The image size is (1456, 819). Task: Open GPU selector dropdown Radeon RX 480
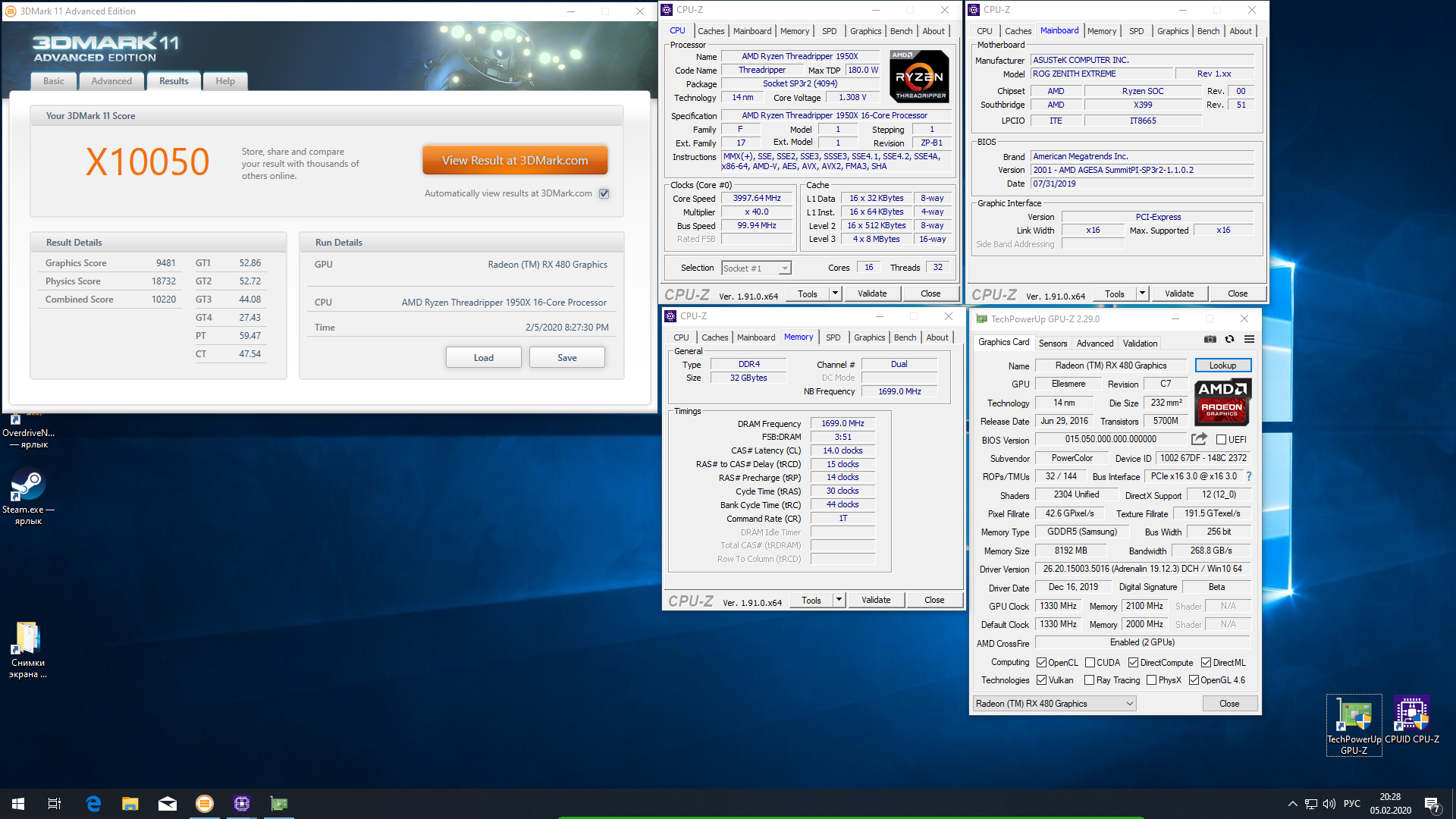point(1054,704)
